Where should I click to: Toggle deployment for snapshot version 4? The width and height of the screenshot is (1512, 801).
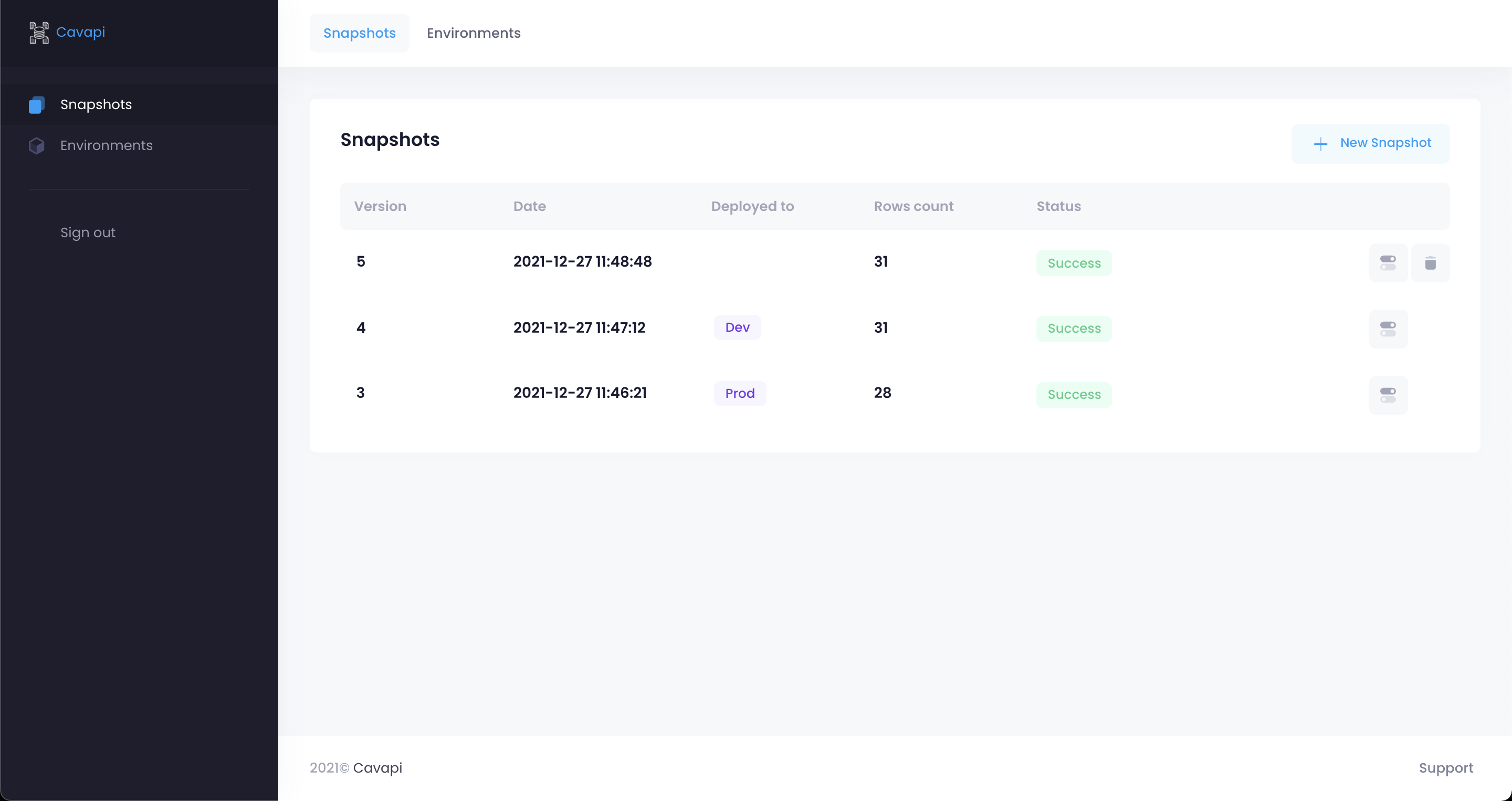(x=1388, y=329)
